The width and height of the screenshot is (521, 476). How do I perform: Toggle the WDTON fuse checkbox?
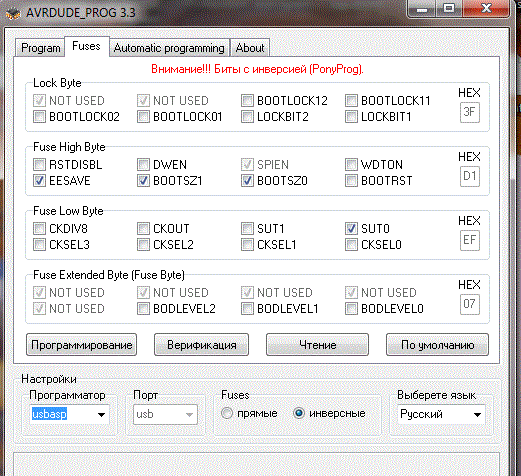[x=351, y=164]
